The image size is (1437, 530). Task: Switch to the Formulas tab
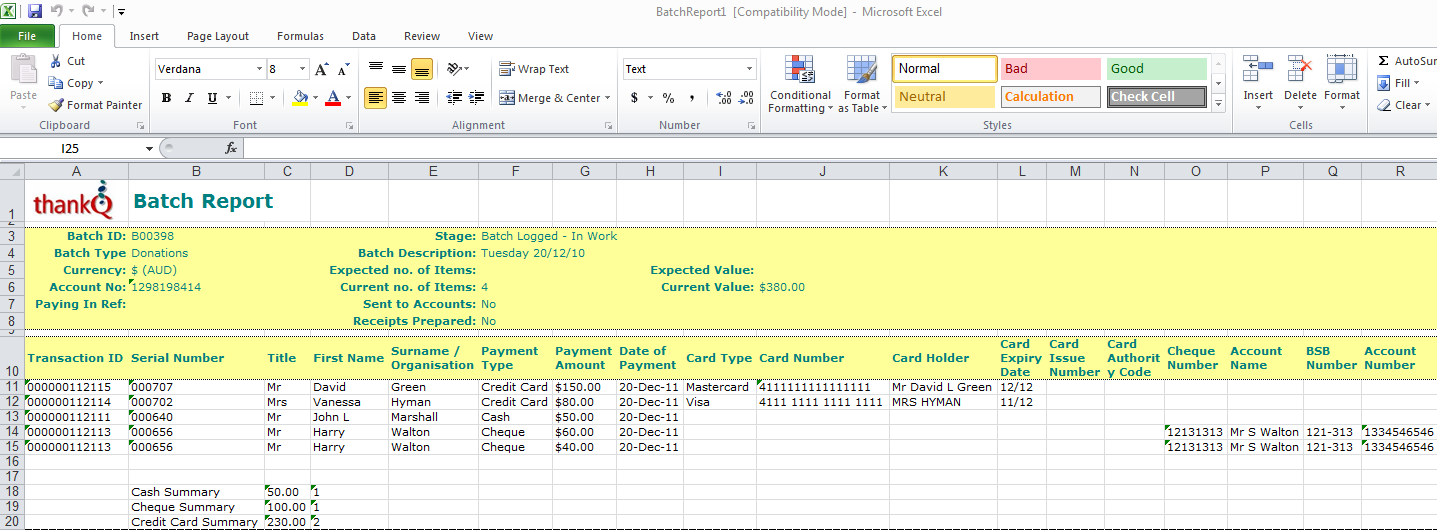pyautogui.click(x=300, y=36)
